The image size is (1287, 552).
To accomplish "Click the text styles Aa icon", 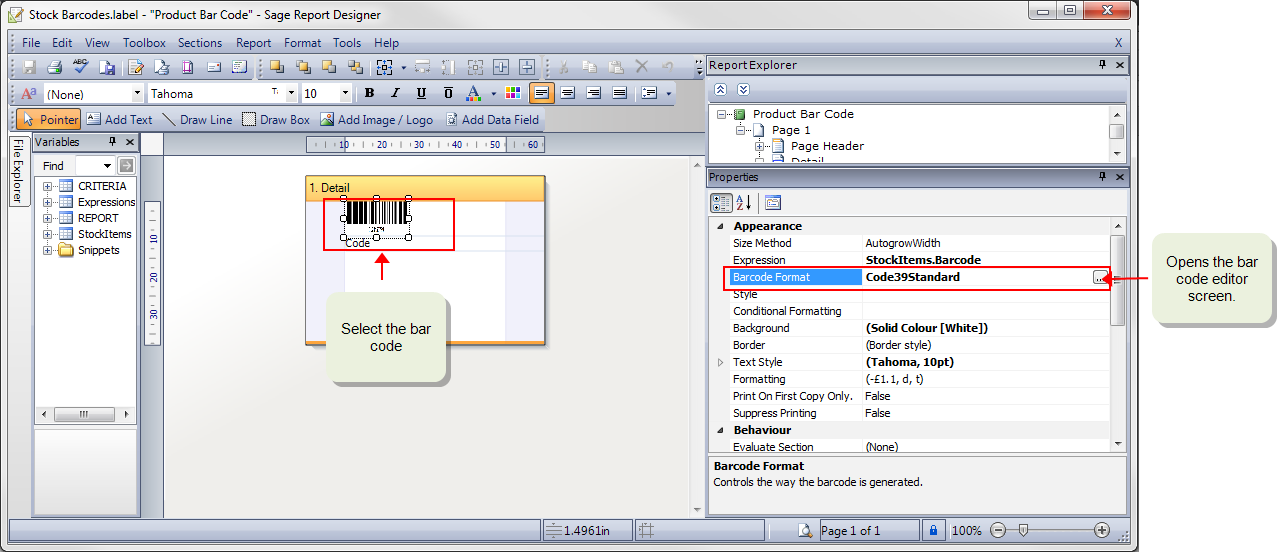I will pyautogui.click(x=29, y=93).
